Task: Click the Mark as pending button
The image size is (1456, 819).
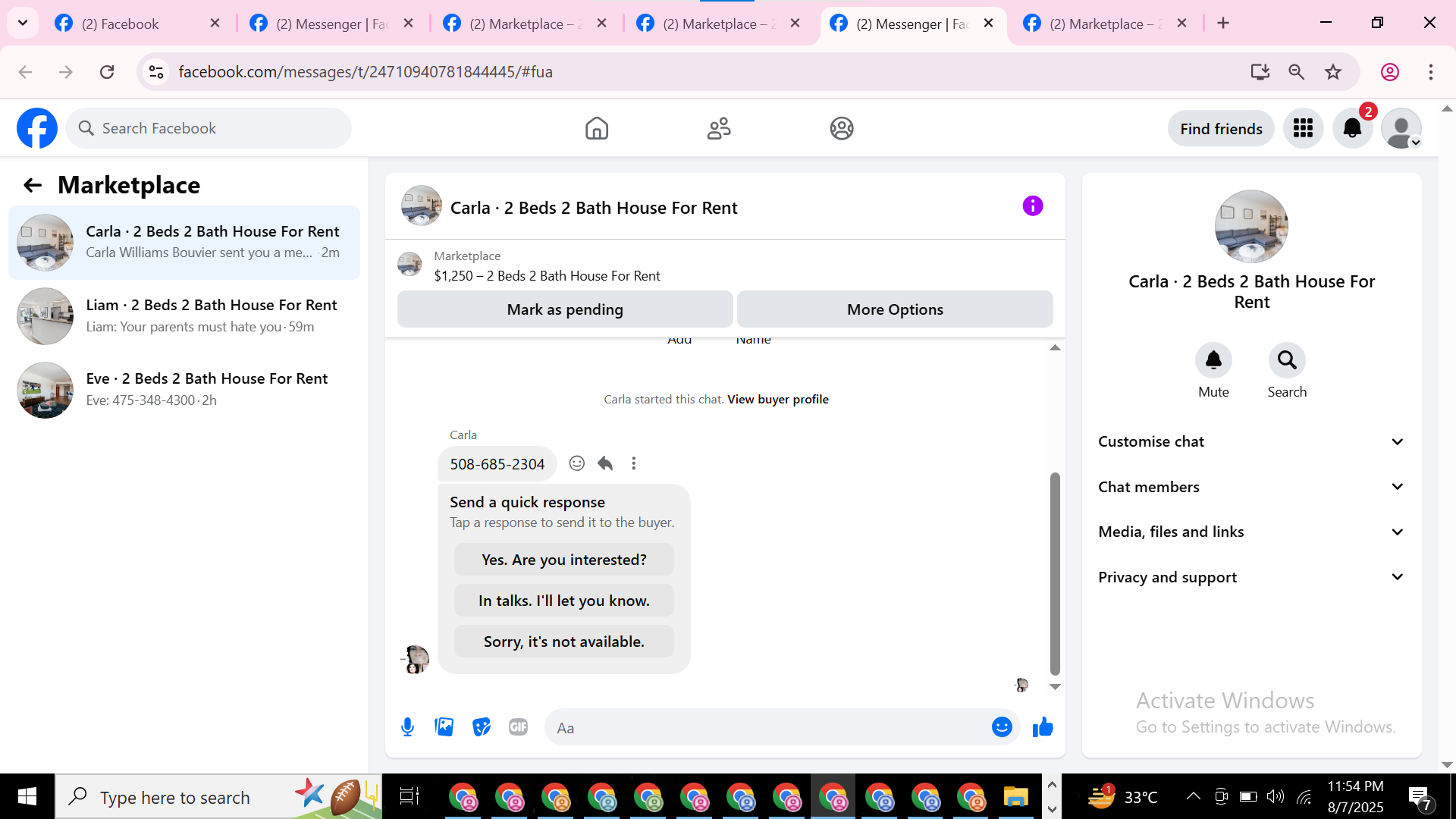Action: coord(564,309)
